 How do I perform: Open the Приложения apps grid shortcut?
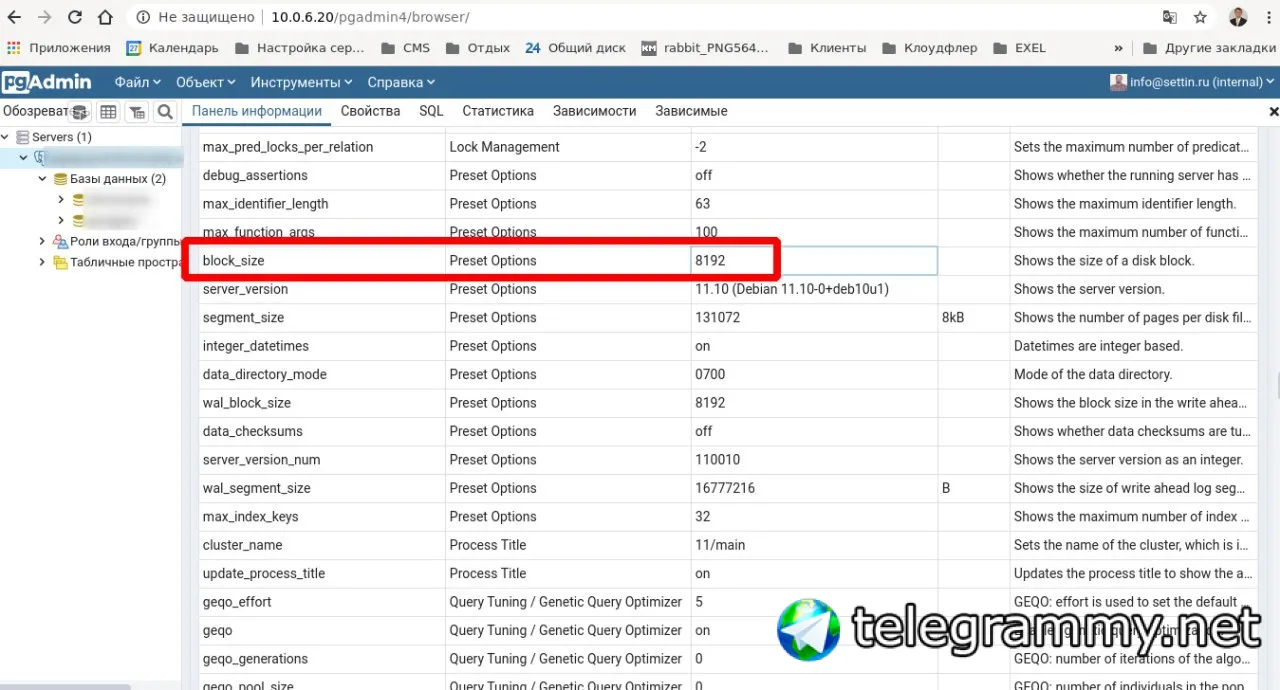pos(59,48)
